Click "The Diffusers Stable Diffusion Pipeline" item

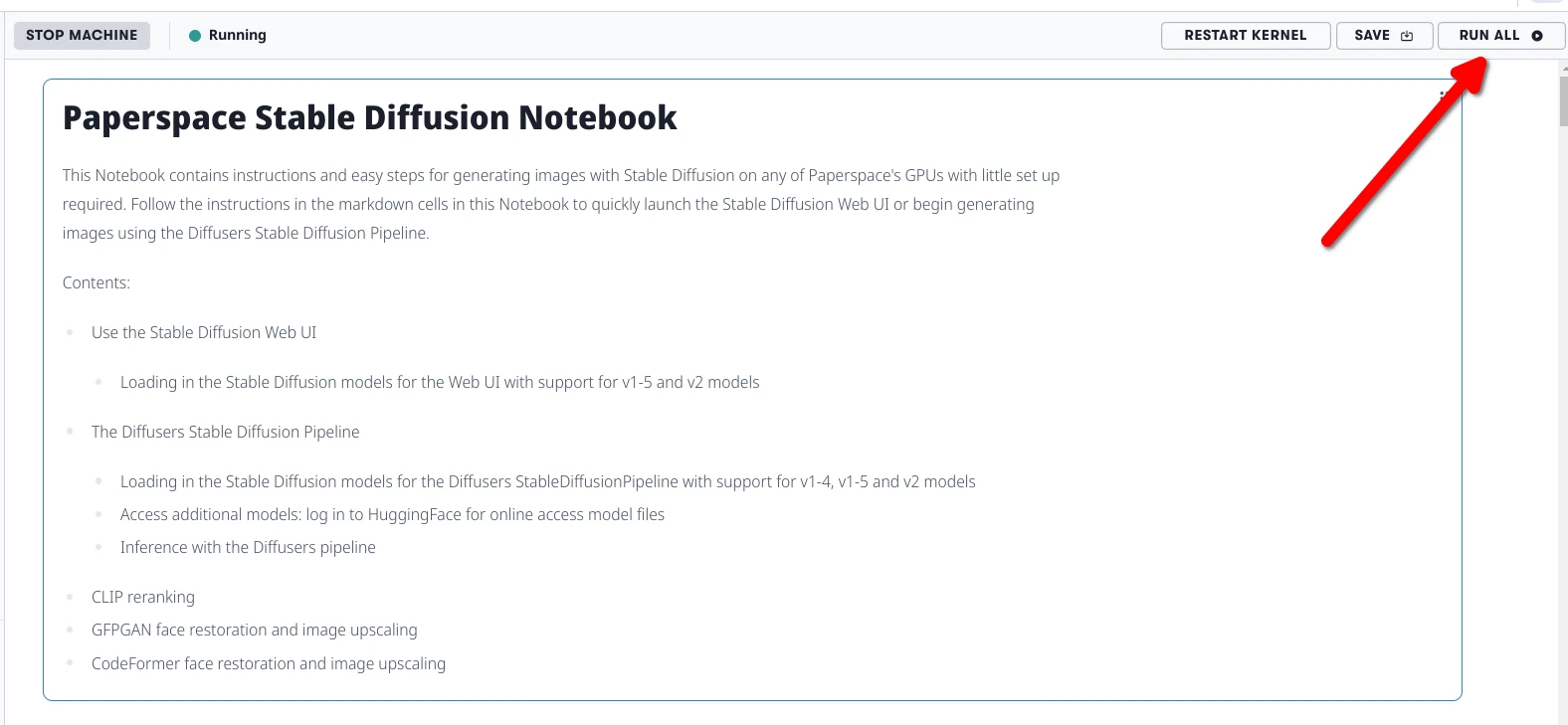pos(225,433)
